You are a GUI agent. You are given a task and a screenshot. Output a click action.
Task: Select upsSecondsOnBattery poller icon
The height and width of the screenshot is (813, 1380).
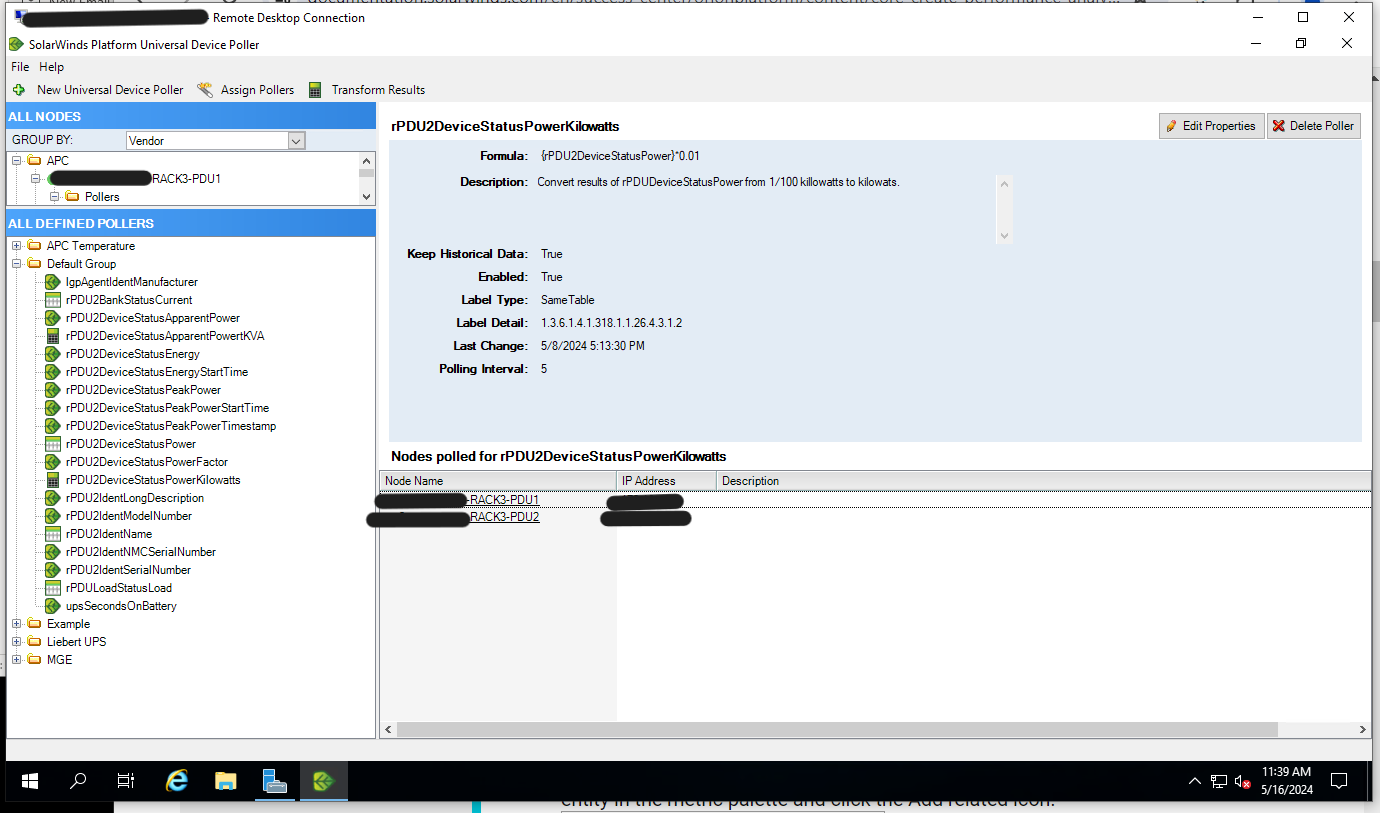(x=54, y=606)
